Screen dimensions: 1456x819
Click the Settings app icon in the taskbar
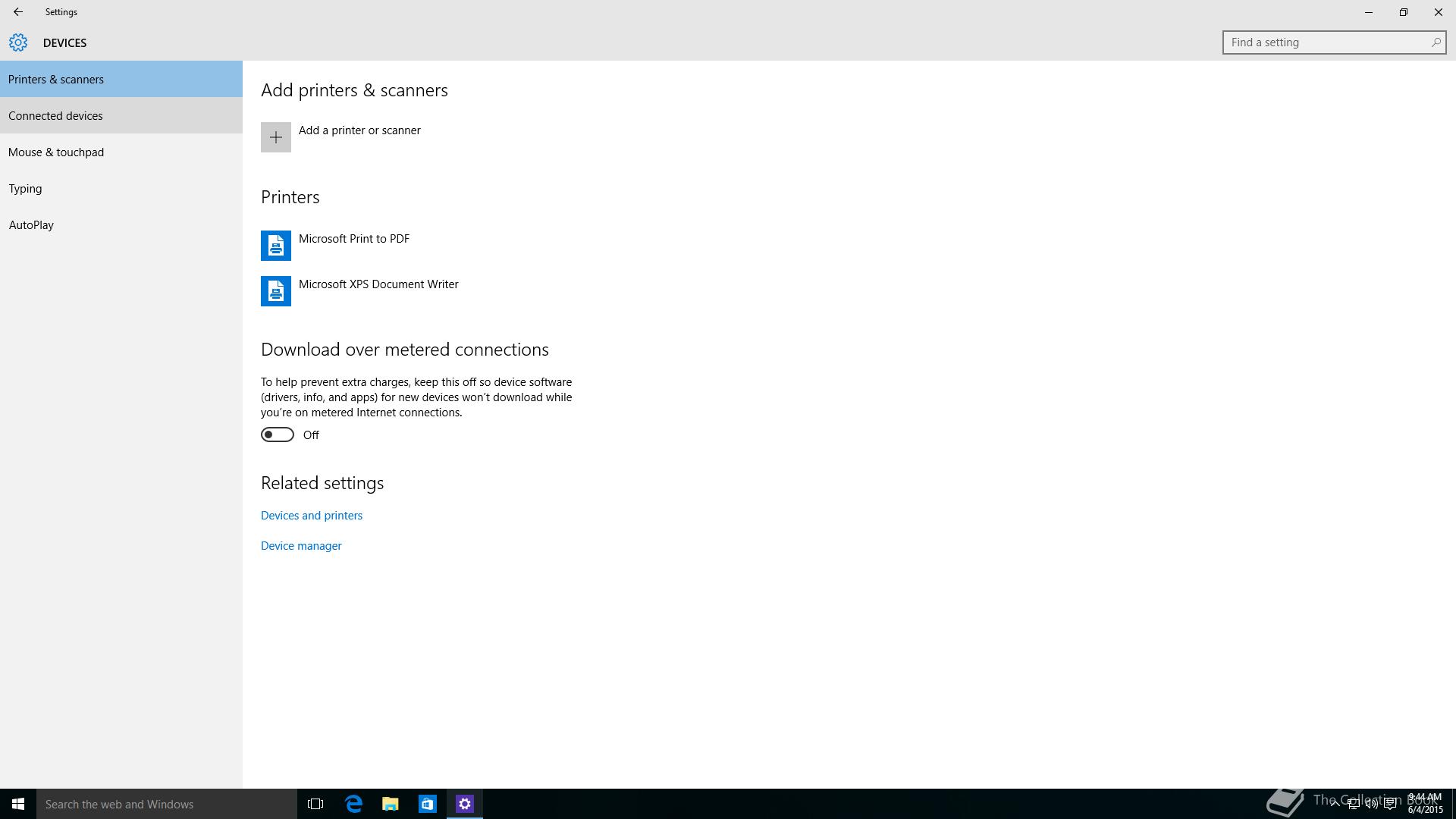465,804
